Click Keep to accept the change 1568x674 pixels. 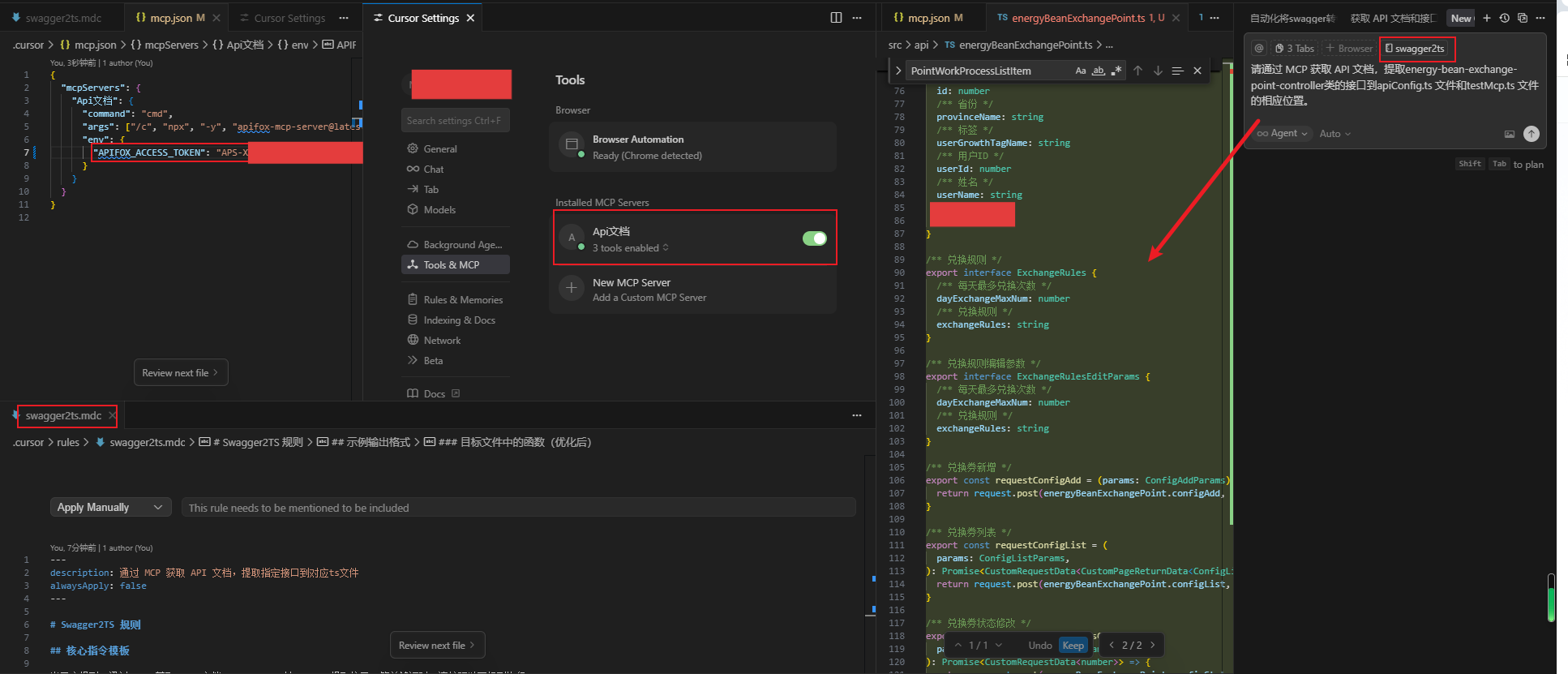pos(1073,646)
